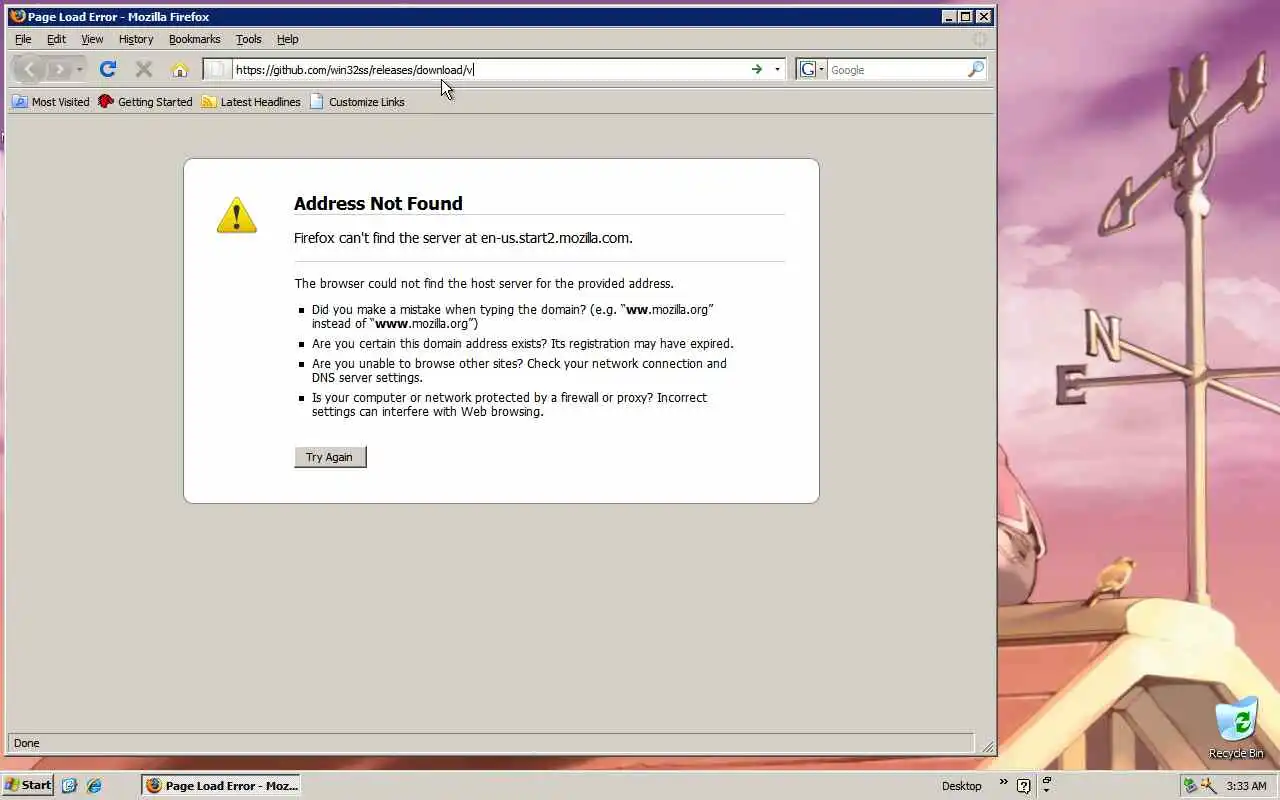This screenshot has width=1280, height=800.
Task: Open the Latest Headlines feed
Action: click(251, 101)
